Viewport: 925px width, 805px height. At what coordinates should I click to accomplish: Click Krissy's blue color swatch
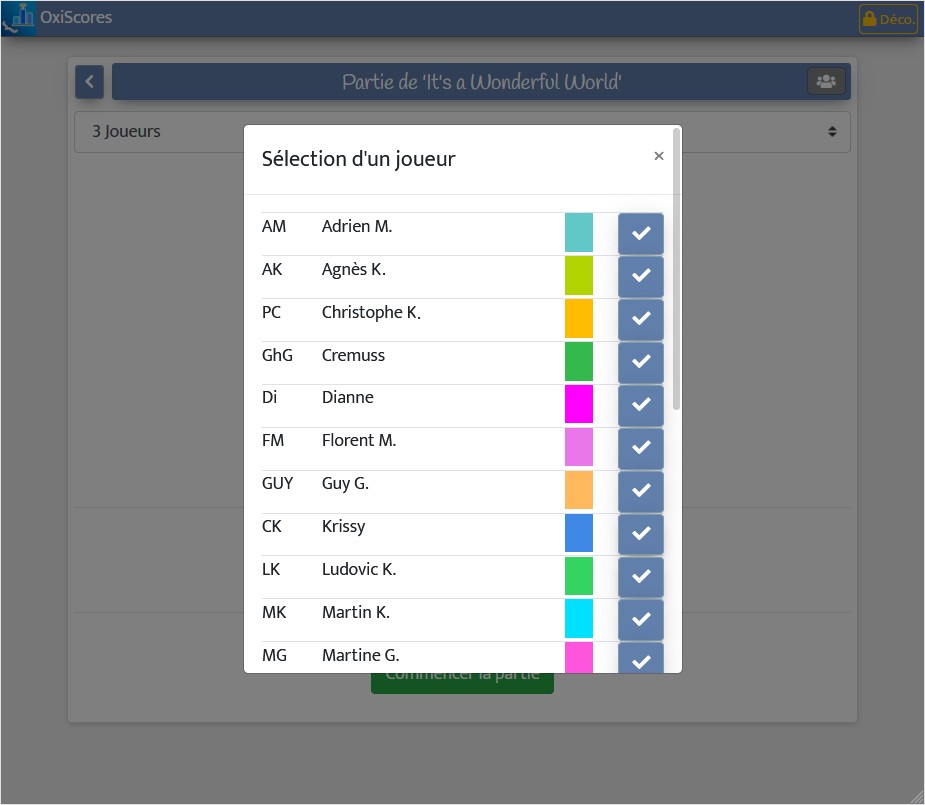[x=579, y=533]
